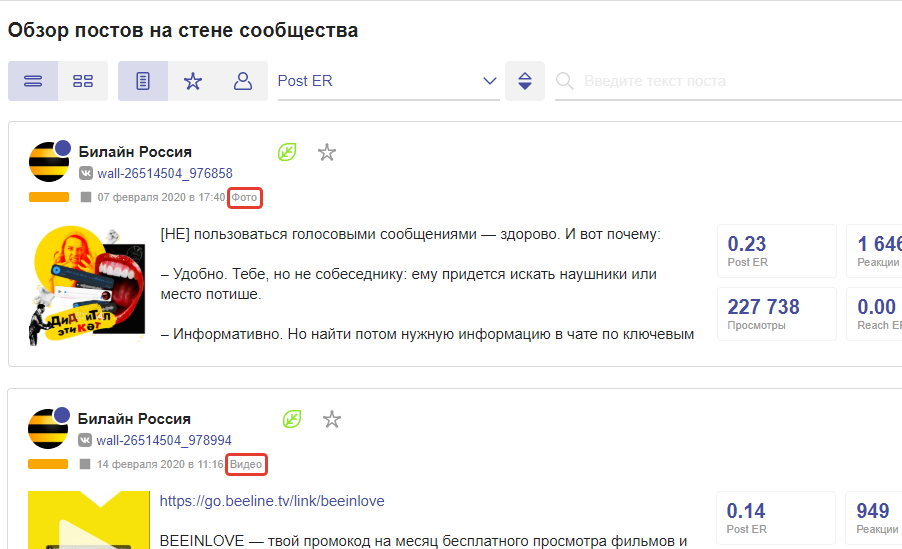
Task: Click the BEEINLOVE post text
Action: (423, 541)
